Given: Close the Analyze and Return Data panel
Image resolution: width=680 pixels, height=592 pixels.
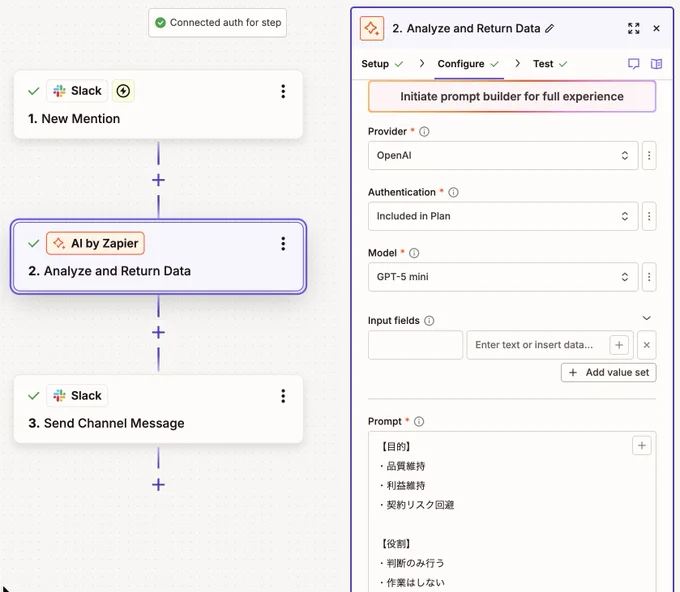Looking at the screenshot, I should point(656,29).
